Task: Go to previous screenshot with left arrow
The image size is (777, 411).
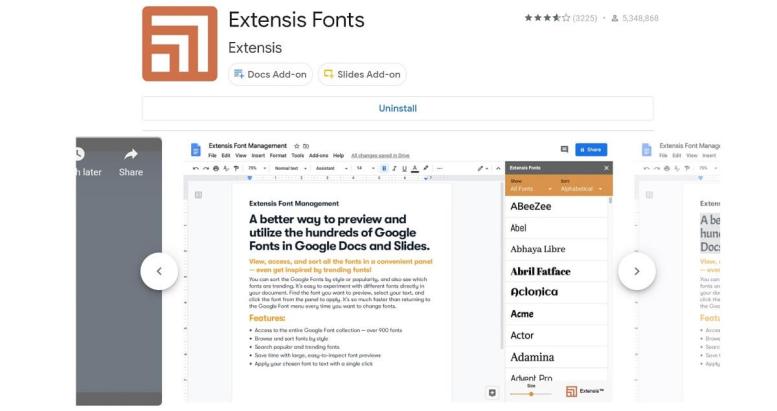Action: click(x=159, y=271)
